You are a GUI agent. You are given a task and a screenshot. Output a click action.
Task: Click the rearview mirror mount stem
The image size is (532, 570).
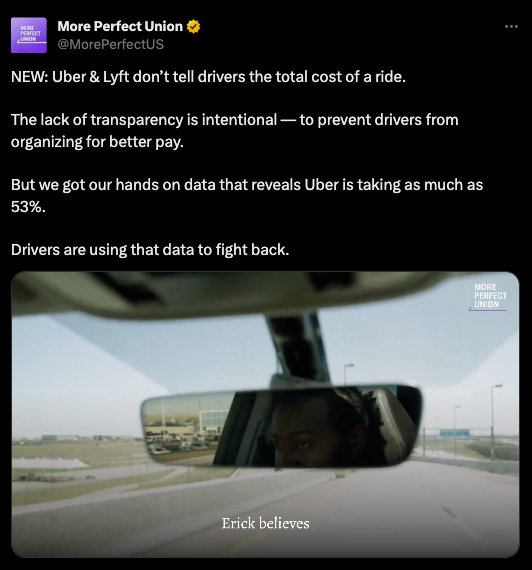pyautogui.click(x=298, y=345)
